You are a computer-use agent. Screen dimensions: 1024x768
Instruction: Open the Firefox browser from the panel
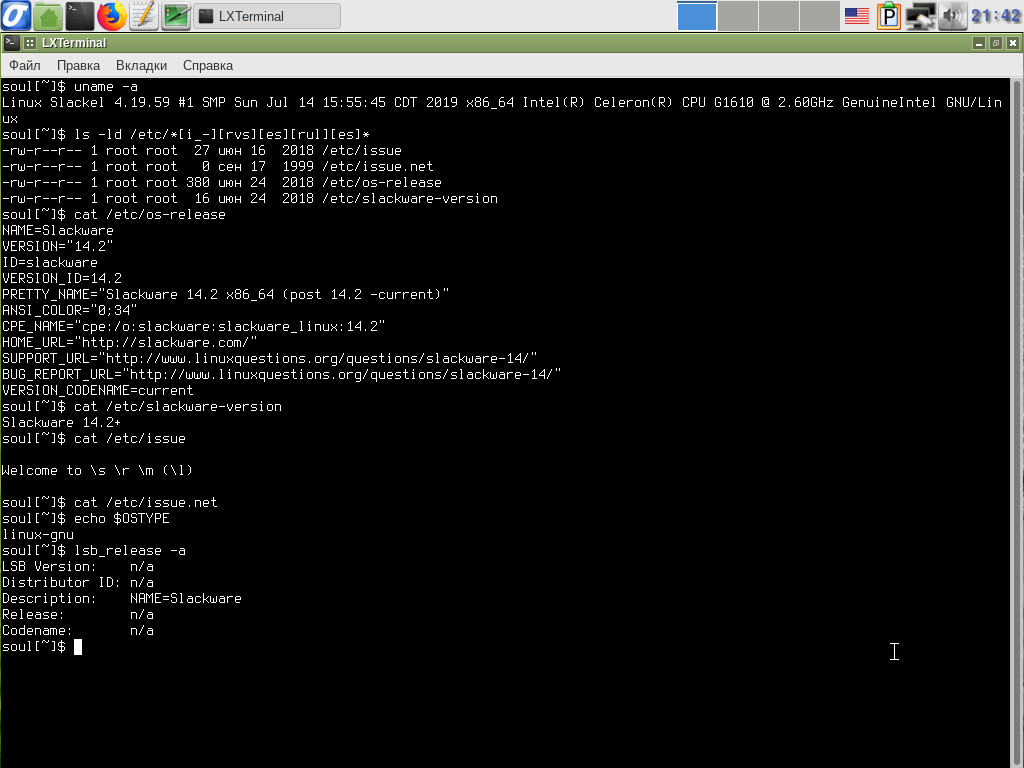click(112, 16)
